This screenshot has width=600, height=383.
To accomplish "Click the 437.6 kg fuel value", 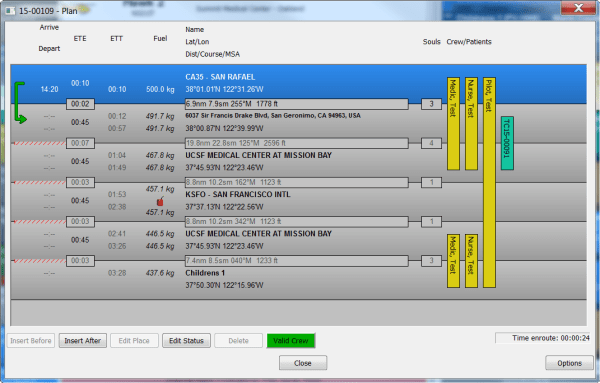I will (160, 273).
